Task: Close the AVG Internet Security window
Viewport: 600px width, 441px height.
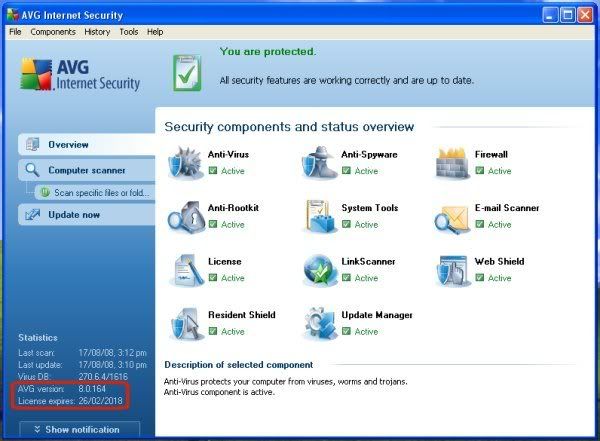Action: [585, 15]
